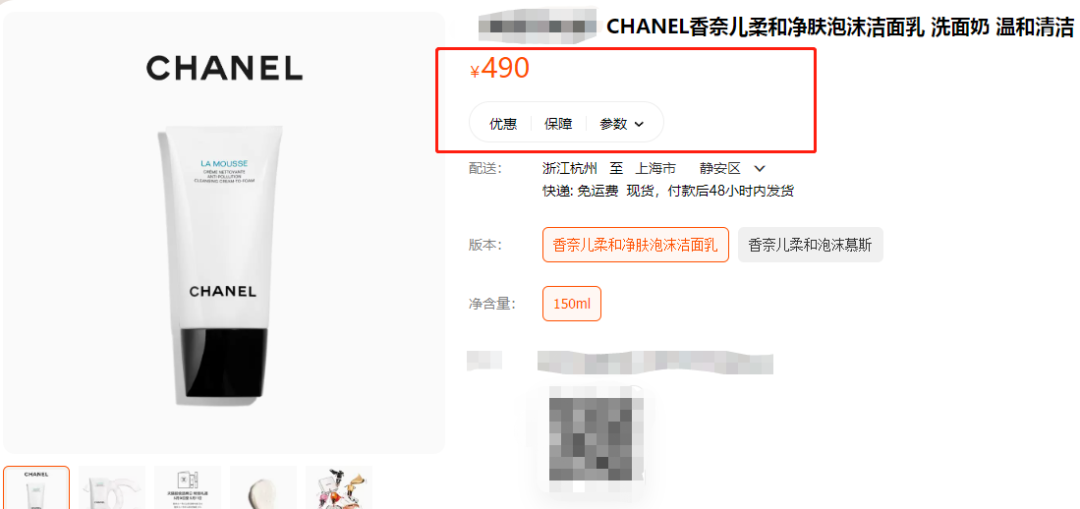Click the blurred QR code image
Viewport: 1080px width, 509px height.
tap(596, 437)
